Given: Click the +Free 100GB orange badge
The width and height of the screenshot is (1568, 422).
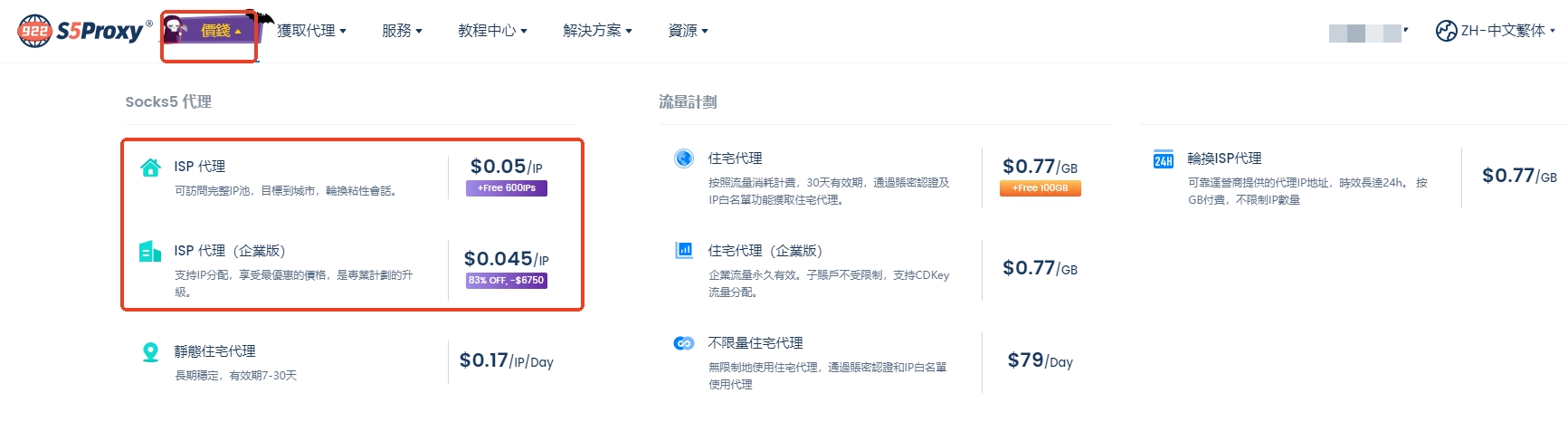Looking at the screenshot, I should 1041,188.
